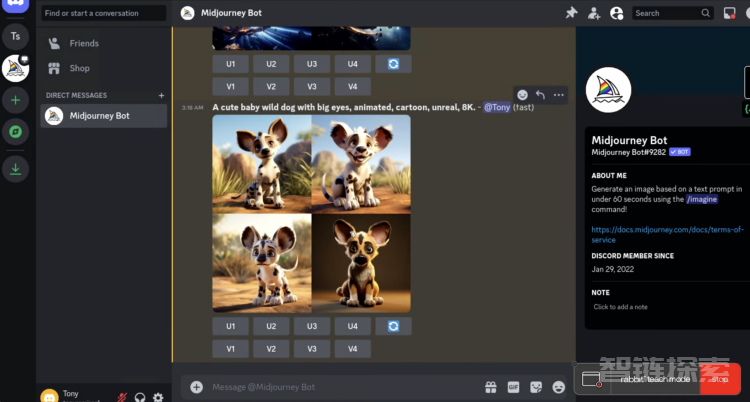Image resolution: width=750 pixels, height=402 pixels.
Task: Add friends to DM icon
Action: tap(594, 13)
